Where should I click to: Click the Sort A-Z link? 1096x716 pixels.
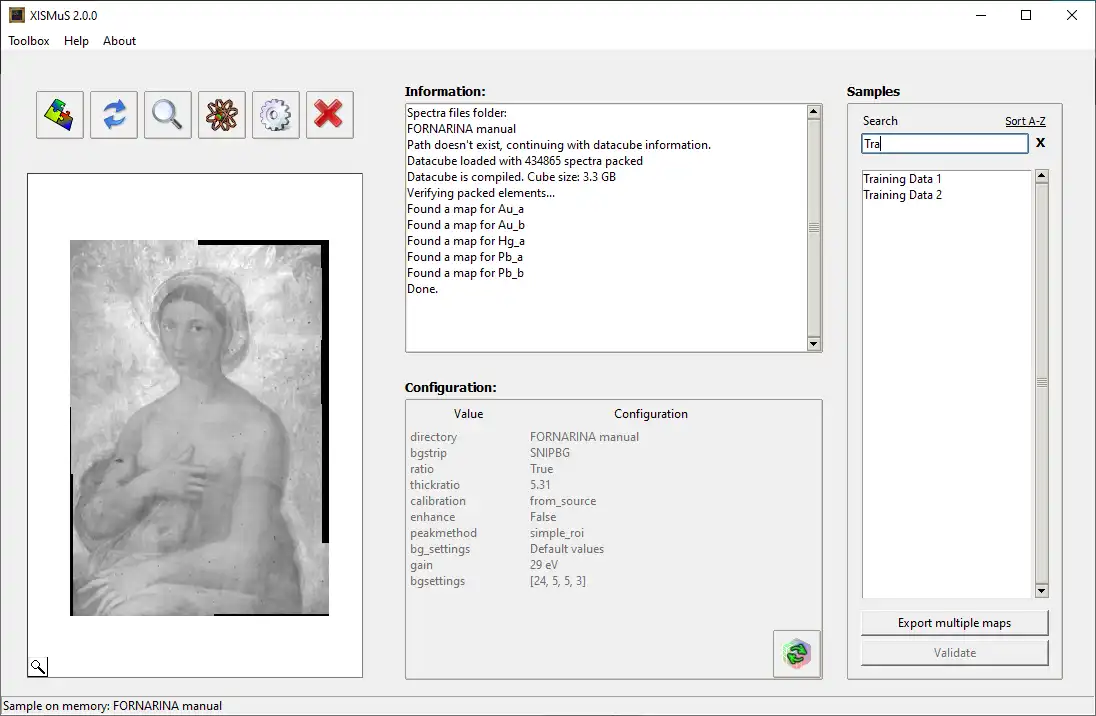click(1024, 120)
